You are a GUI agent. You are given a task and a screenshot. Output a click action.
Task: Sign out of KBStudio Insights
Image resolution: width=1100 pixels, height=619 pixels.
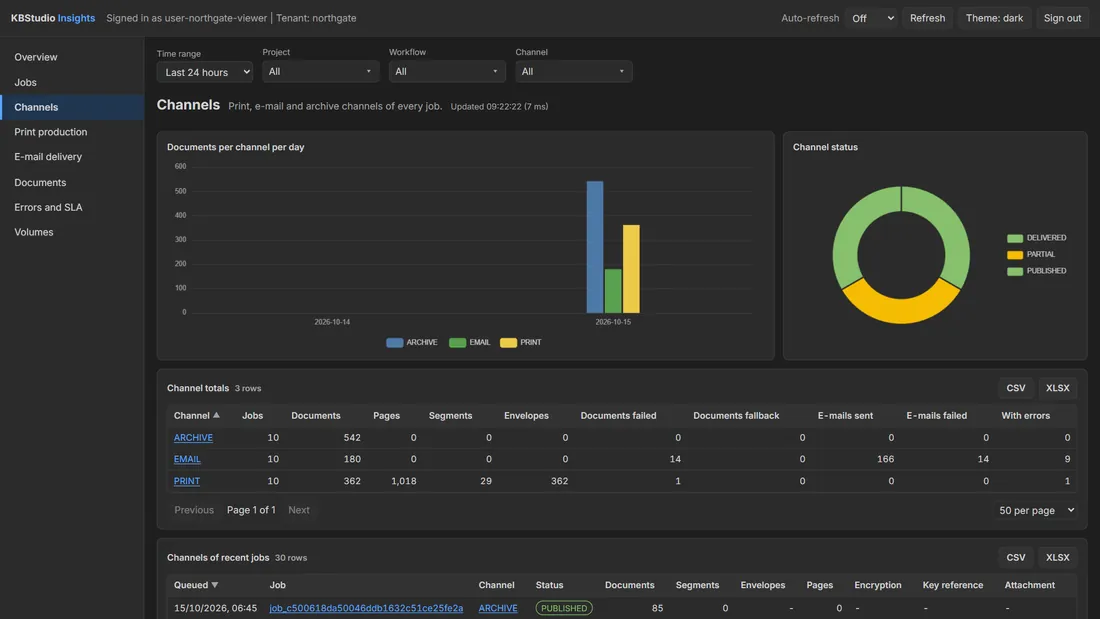coord(1062,18)
